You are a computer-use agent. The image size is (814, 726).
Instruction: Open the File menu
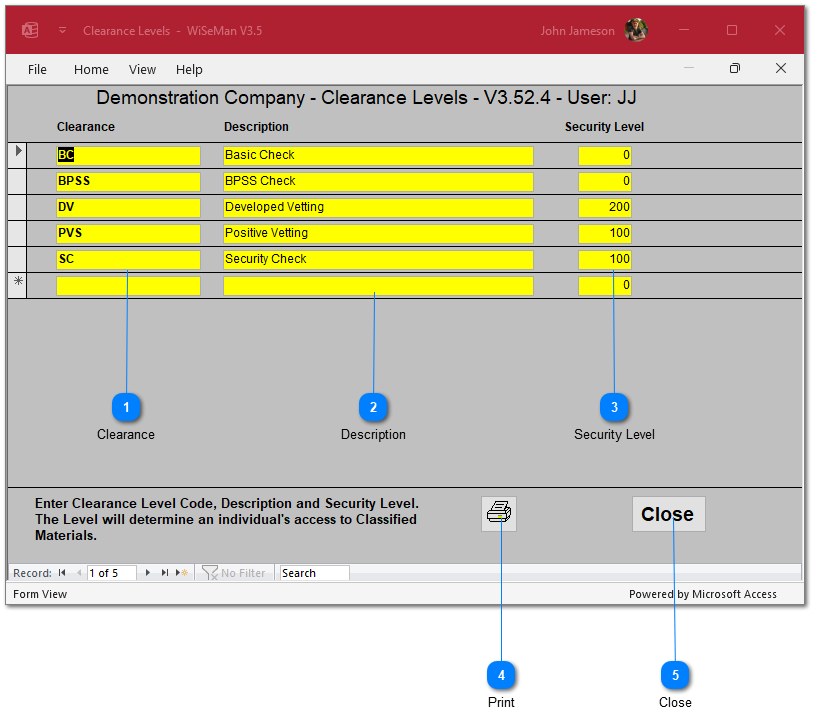coord(37,69)
